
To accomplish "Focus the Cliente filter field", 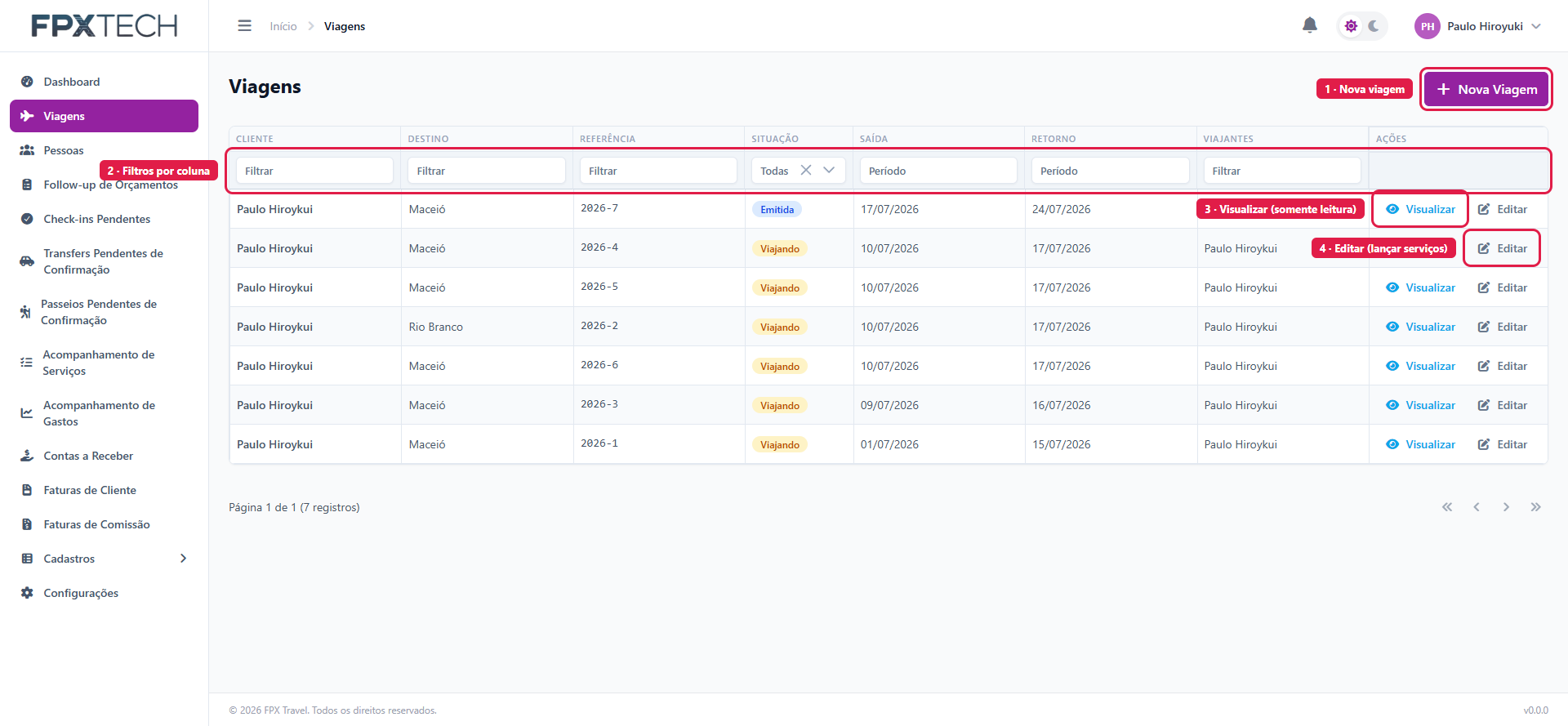I will (314, 171).
